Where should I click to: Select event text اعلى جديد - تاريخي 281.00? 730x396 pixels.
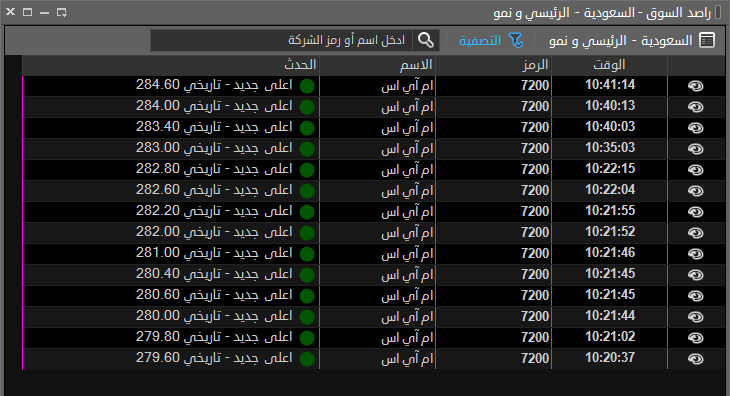214,253
